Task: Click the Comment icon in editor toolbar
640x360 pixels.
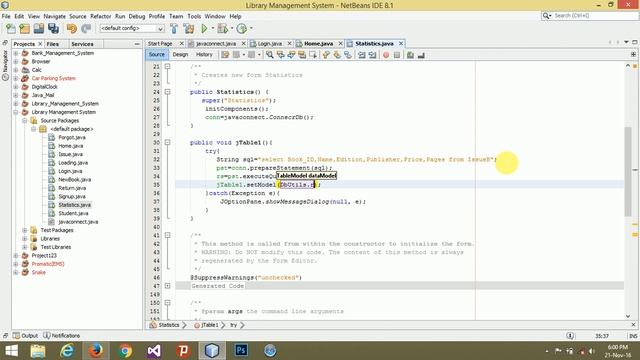Action: tap(410, 55)
